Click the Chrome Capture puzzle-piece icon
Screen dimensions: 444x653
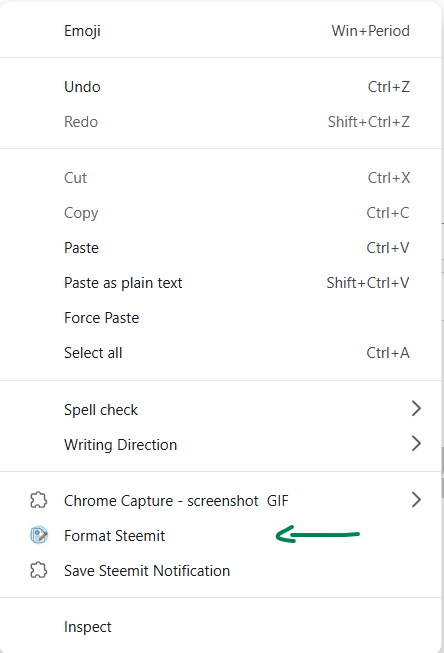click(39, 500)
